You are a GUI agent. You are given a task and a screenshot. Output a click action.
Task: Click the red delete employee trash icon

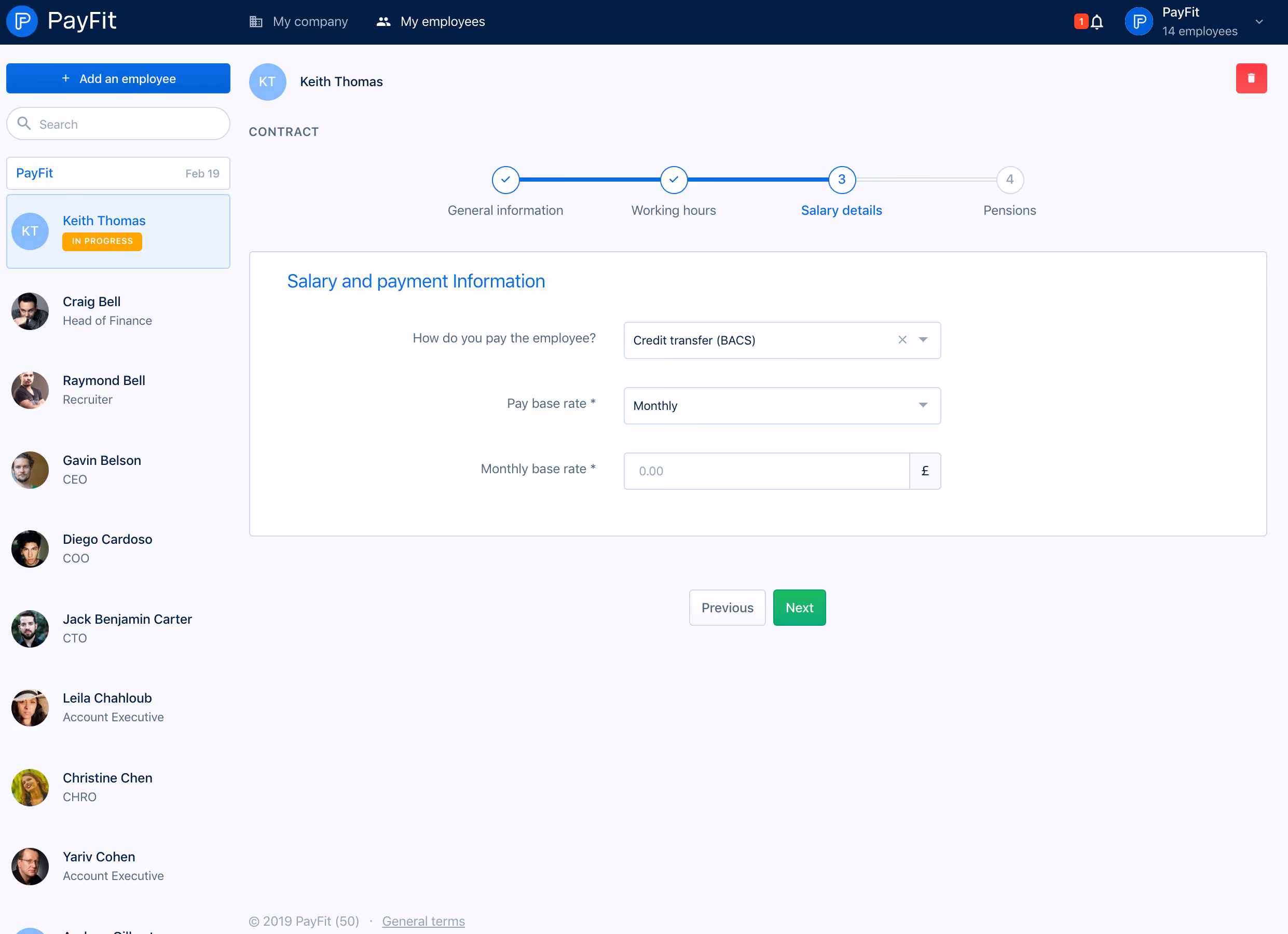tap(1251, 78)
